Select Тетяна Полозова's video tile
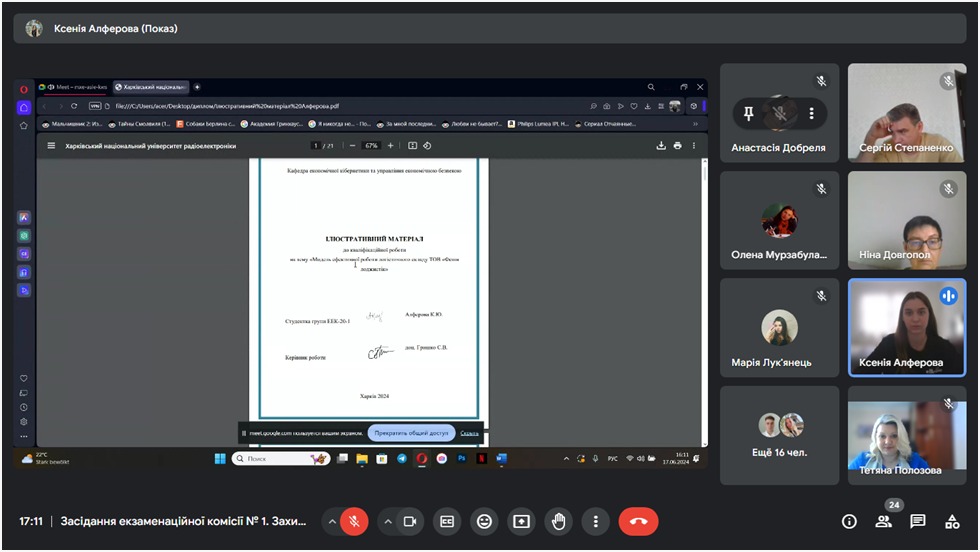 point(908,435)
